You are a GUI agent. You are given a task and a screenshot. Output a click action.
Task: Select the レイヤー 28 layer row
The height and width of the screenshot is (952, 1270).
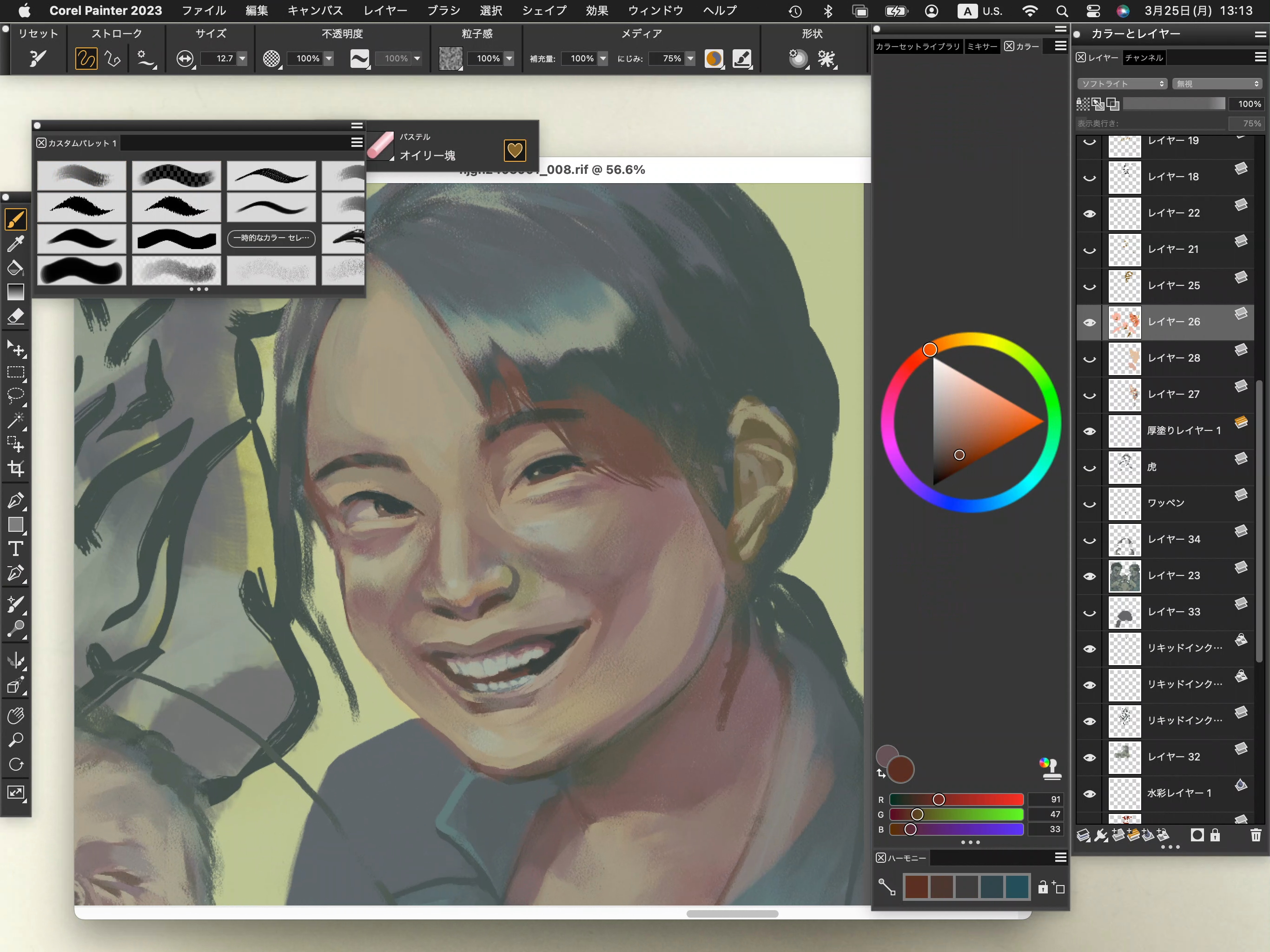click(1164, 358)
